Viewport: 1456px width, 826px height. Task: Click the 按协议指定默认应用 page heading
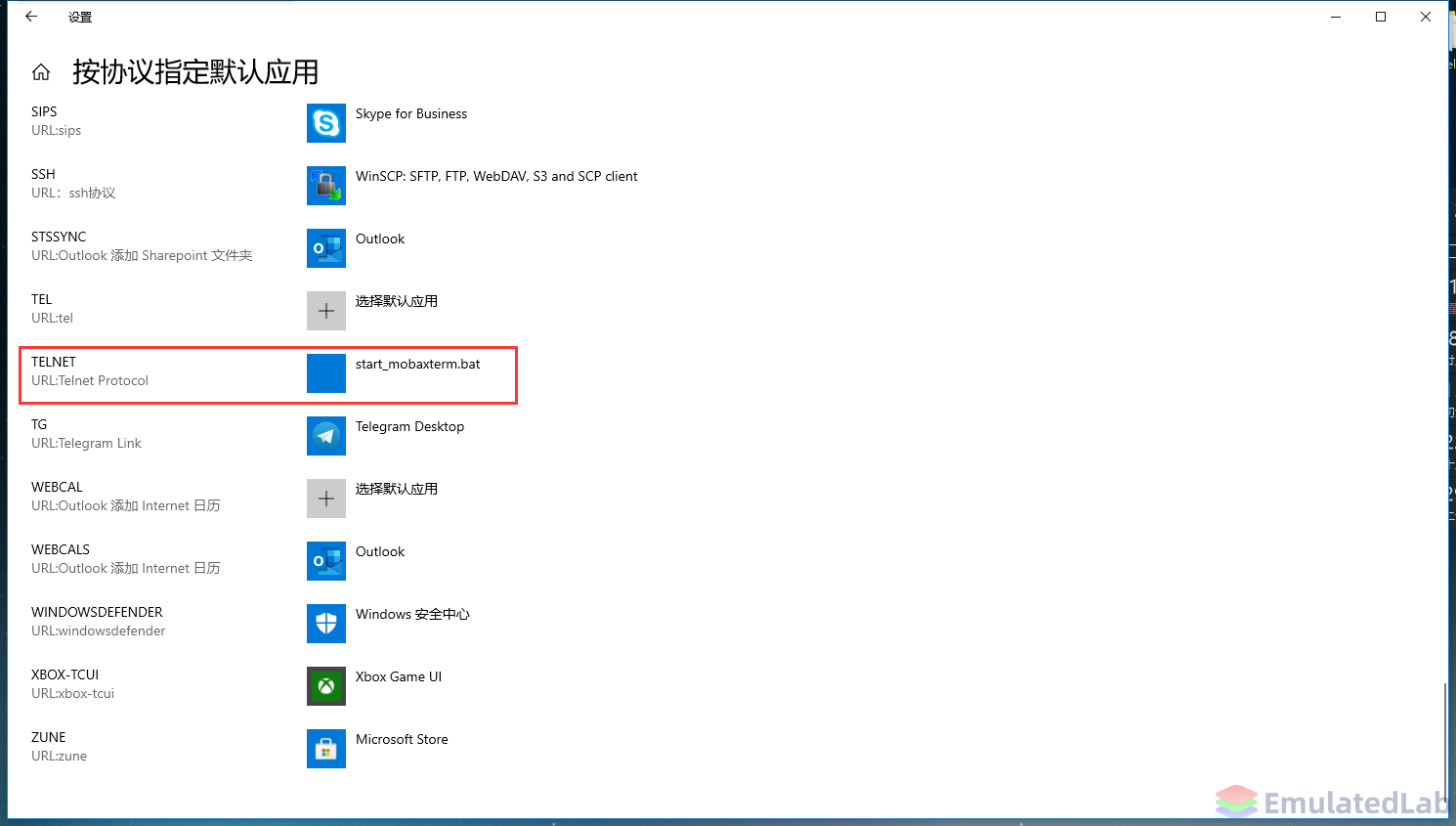(x=195, y=71)
